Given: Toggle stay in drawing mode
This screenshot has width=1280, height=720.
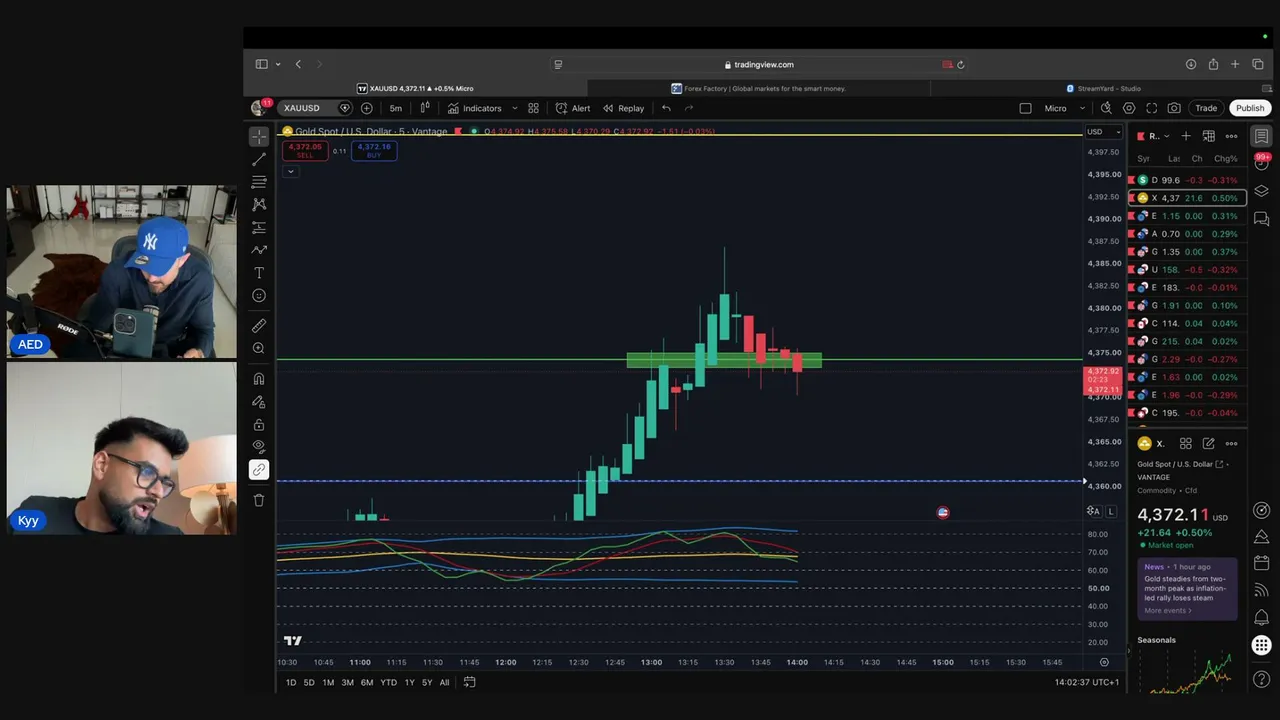Looking at the screenshot, I should (x=259, y=401).
